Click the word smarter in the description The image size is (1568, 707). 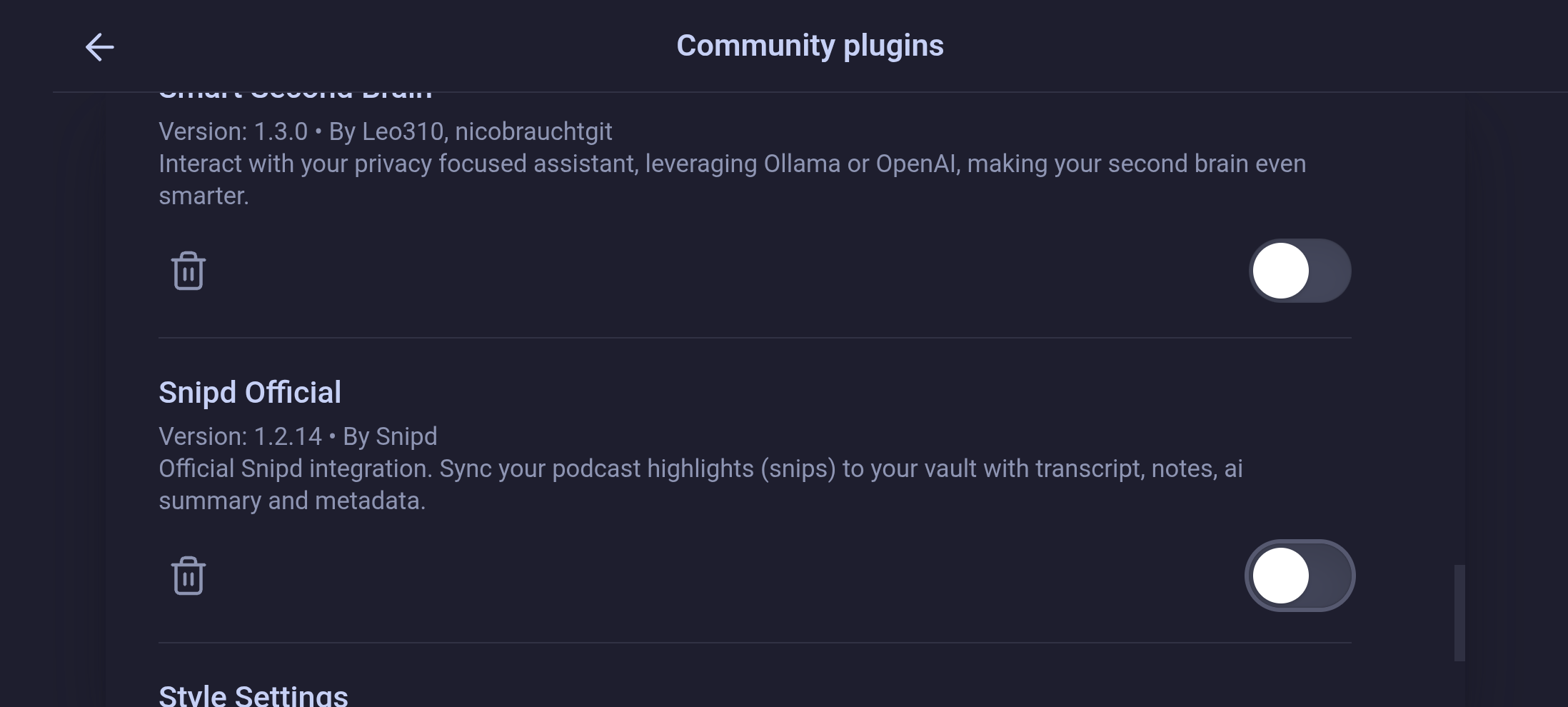203,196
